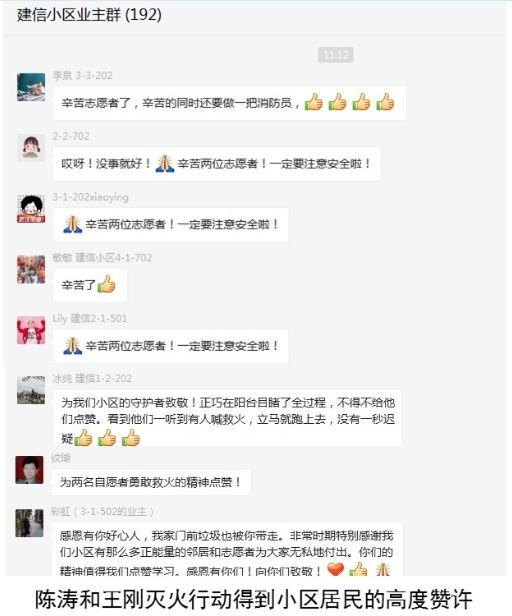Click the last thumbs-up emoji in 李晨's message
512x616 pixels.
click(x=385, y=102)
